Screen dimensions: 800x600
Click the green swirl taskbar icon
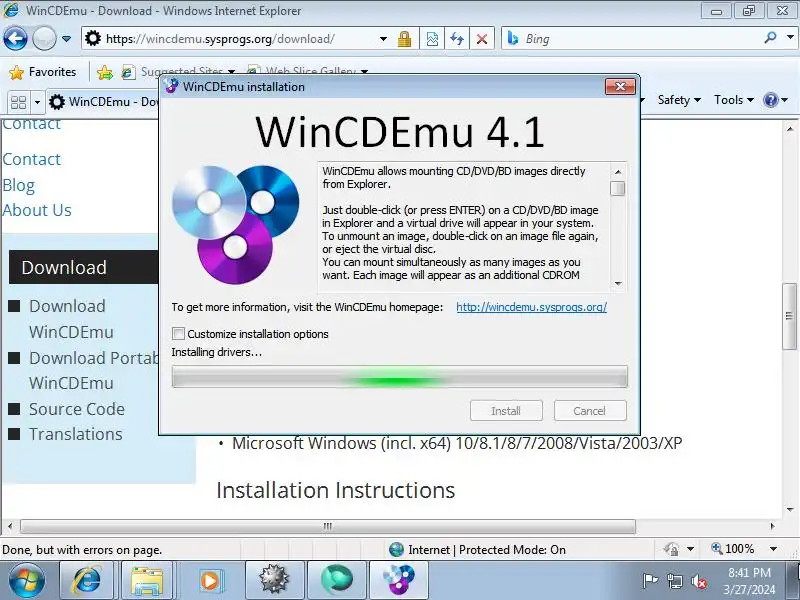click(x=337, y=581)
